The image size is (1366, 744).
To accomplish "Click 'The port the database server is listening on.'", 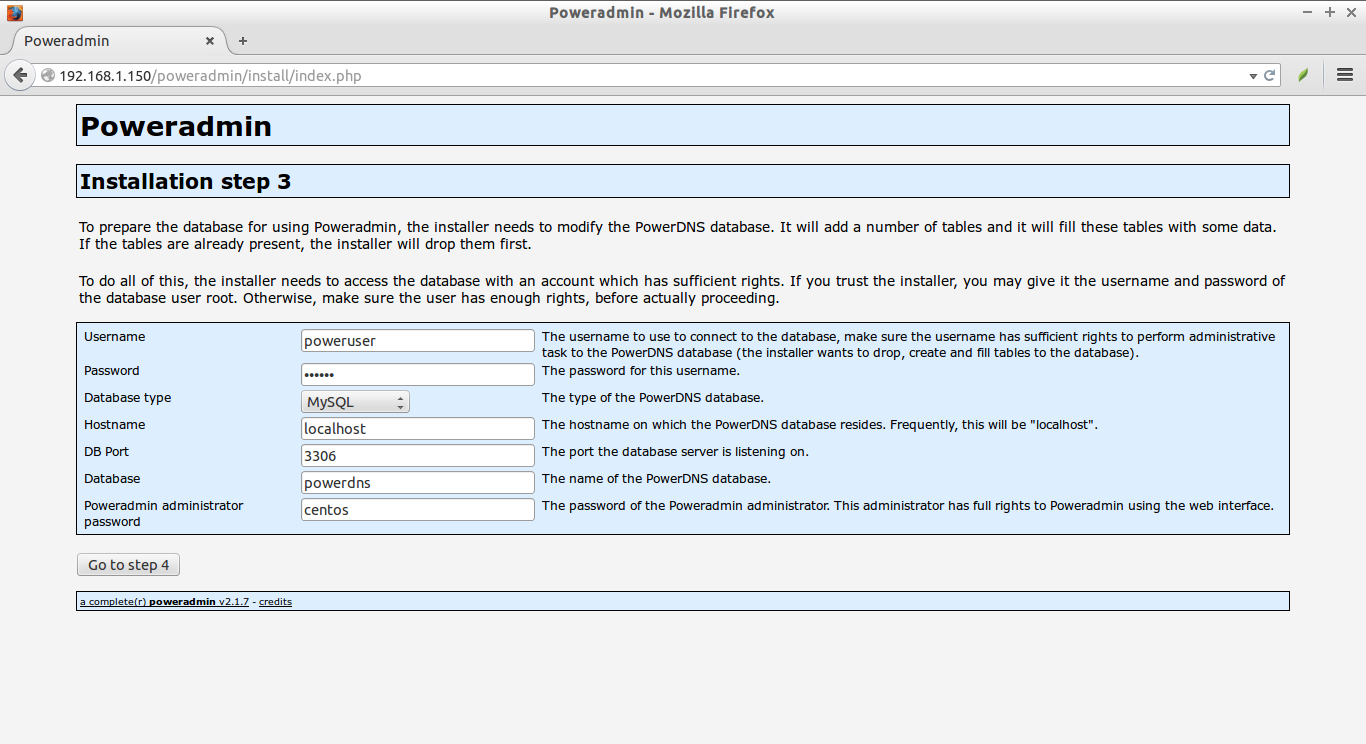I will 675,452.
